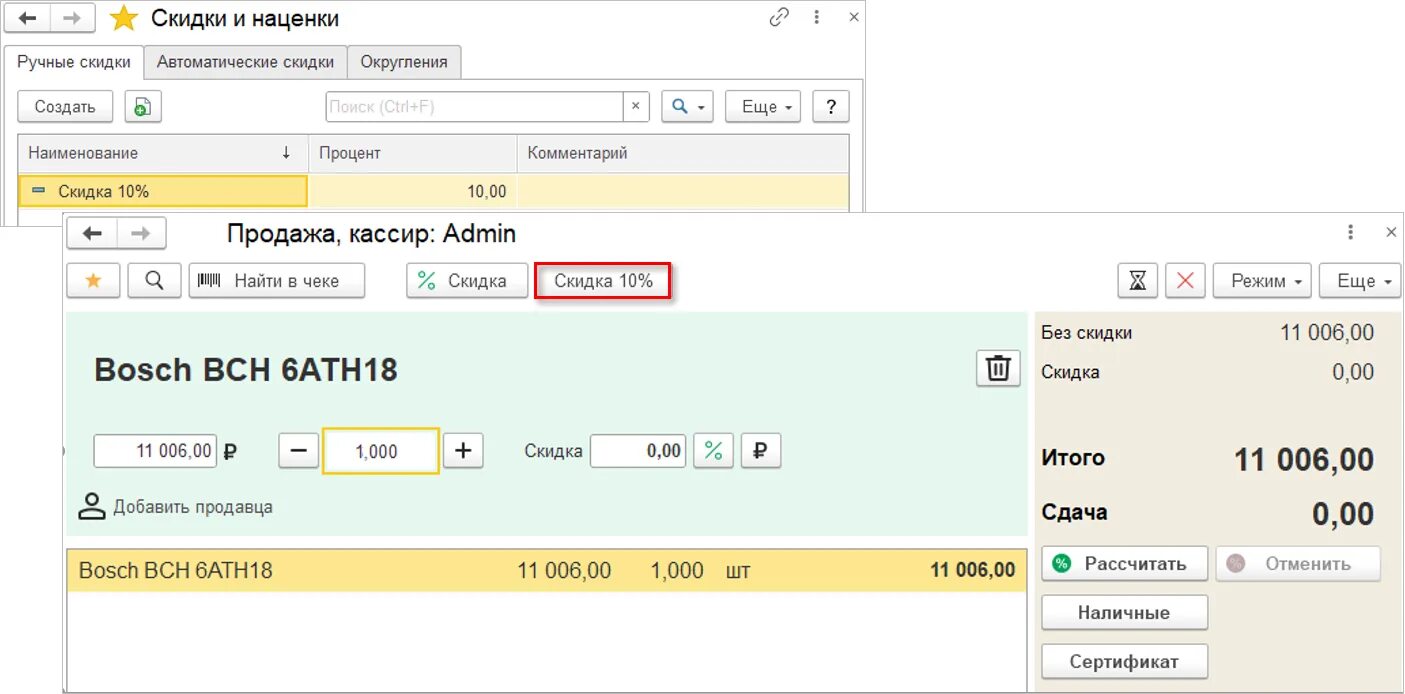This screenshot has width=1405, height=694.
Task: Open three-dot menu in Скидки и наценки window
Action: [817, 17]
